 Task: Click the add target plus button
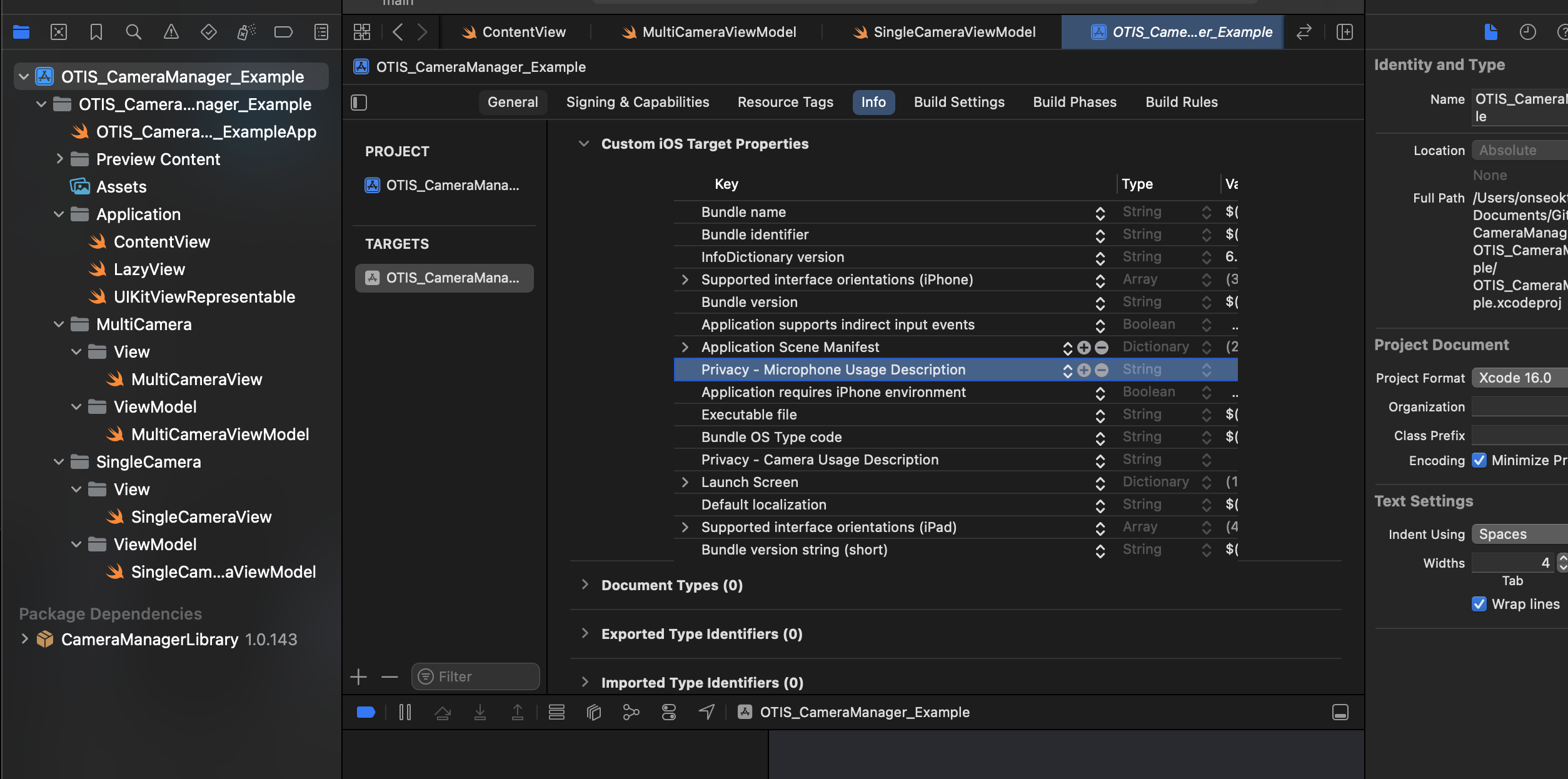(x=359, y=676)
